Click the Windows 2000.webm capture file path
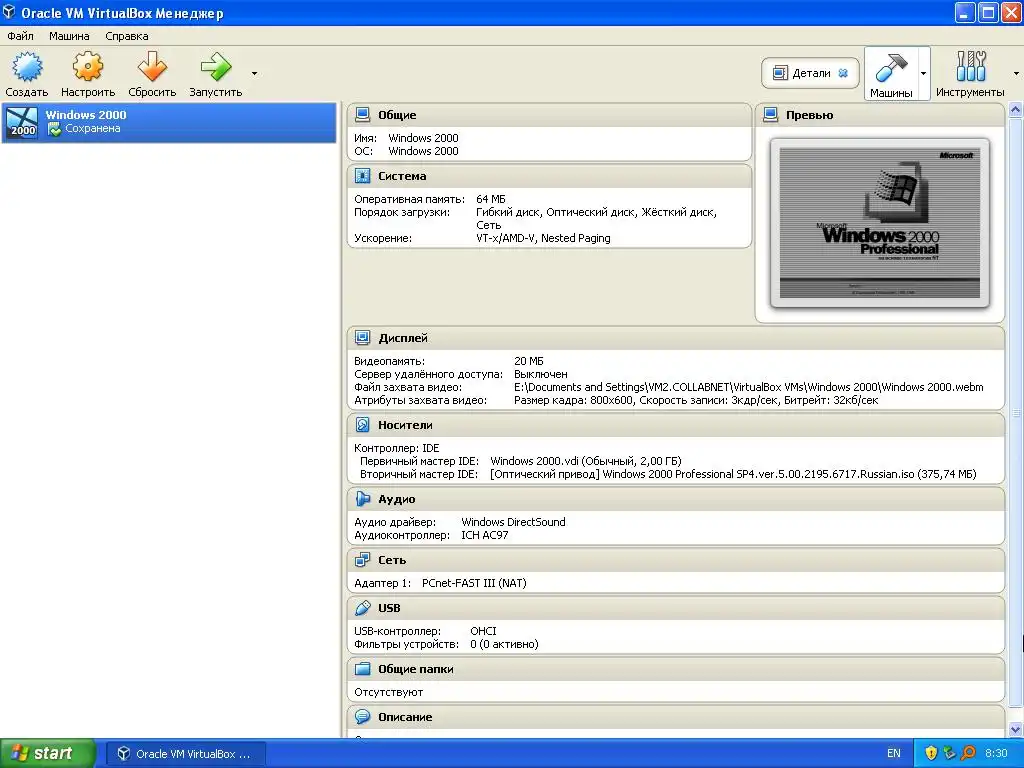 [748, 387]
